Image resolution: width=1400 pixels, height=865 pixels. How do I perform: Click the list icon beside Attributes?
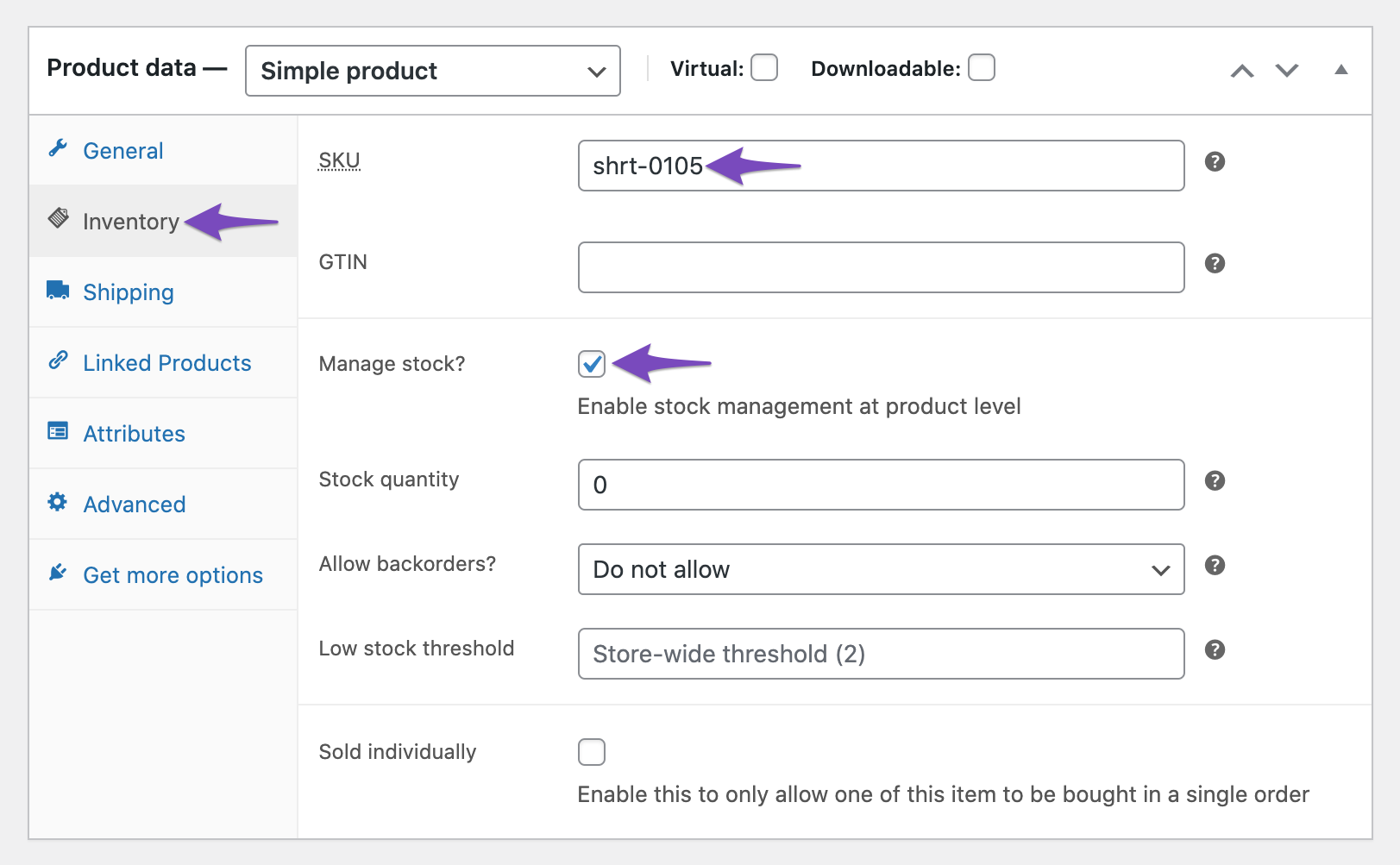pos(58,431)
